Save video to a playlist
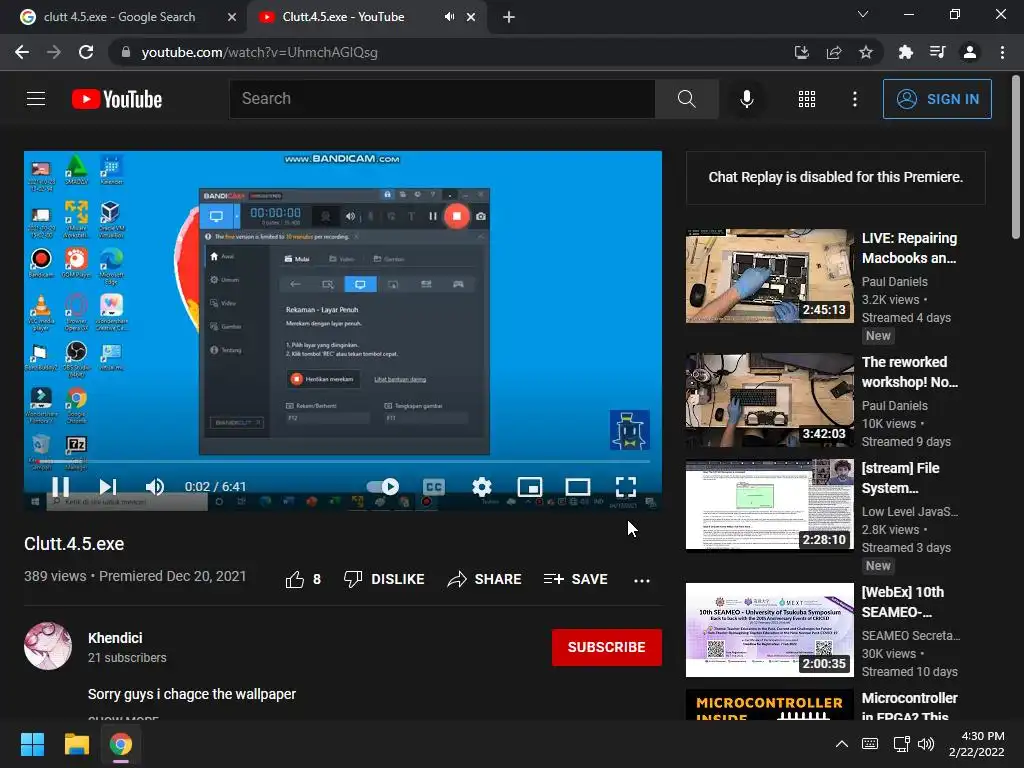Screen dimensions: 1024x768 [575, 579]
